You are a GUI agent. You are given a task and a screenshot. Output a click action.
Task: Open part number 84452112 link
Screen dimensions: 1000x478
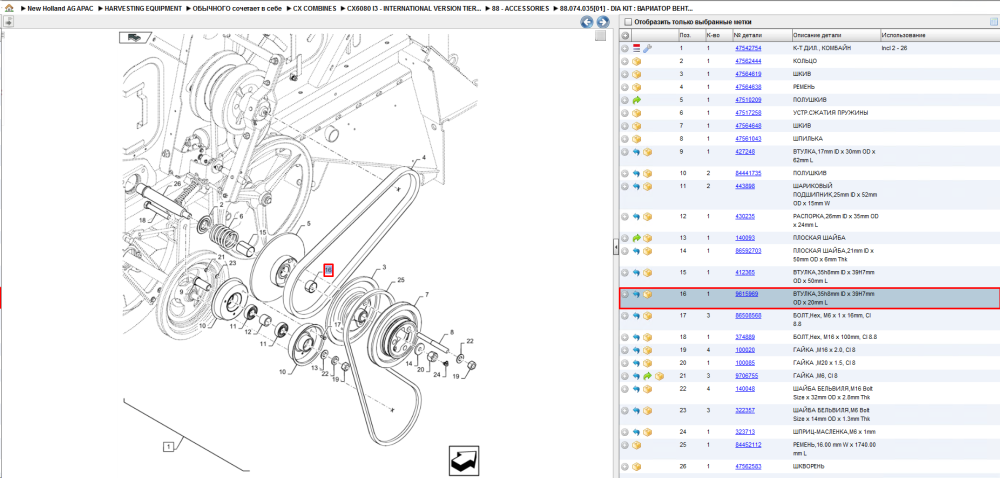pyautogui.click(x=748, y=445)
